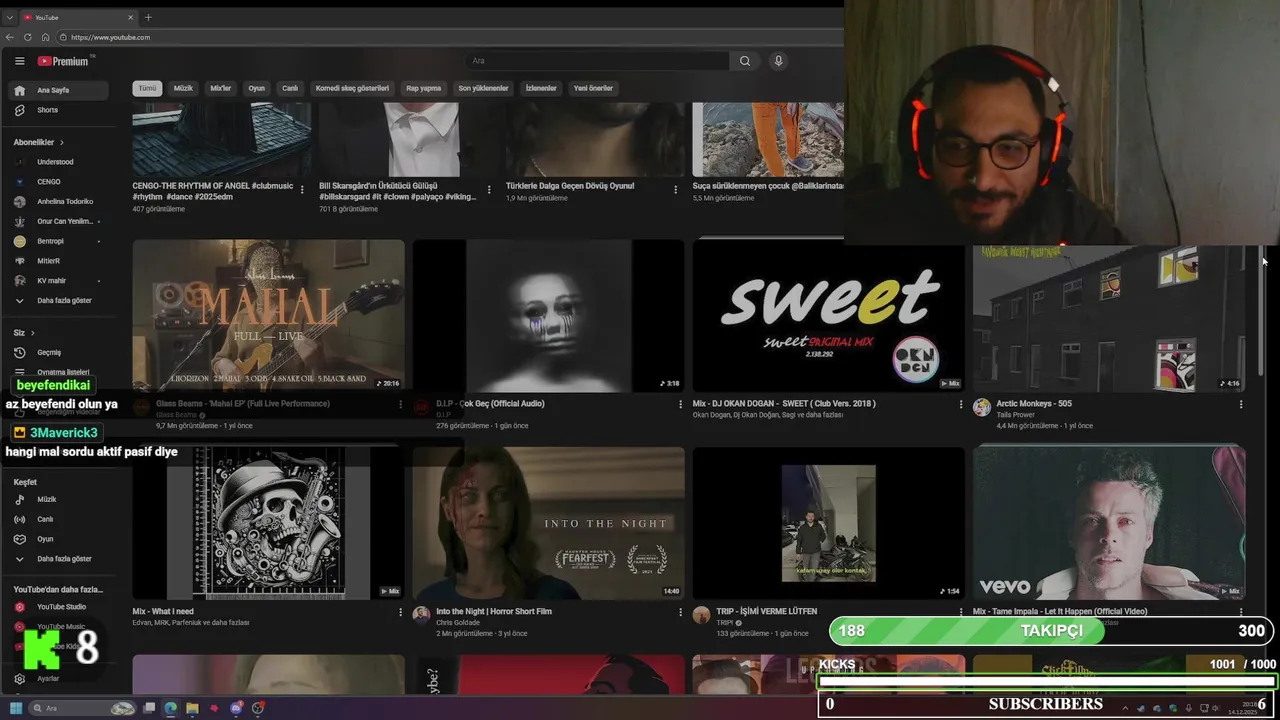
Task: Select the Canlı filter chip
Action: (x=290, y=88)
